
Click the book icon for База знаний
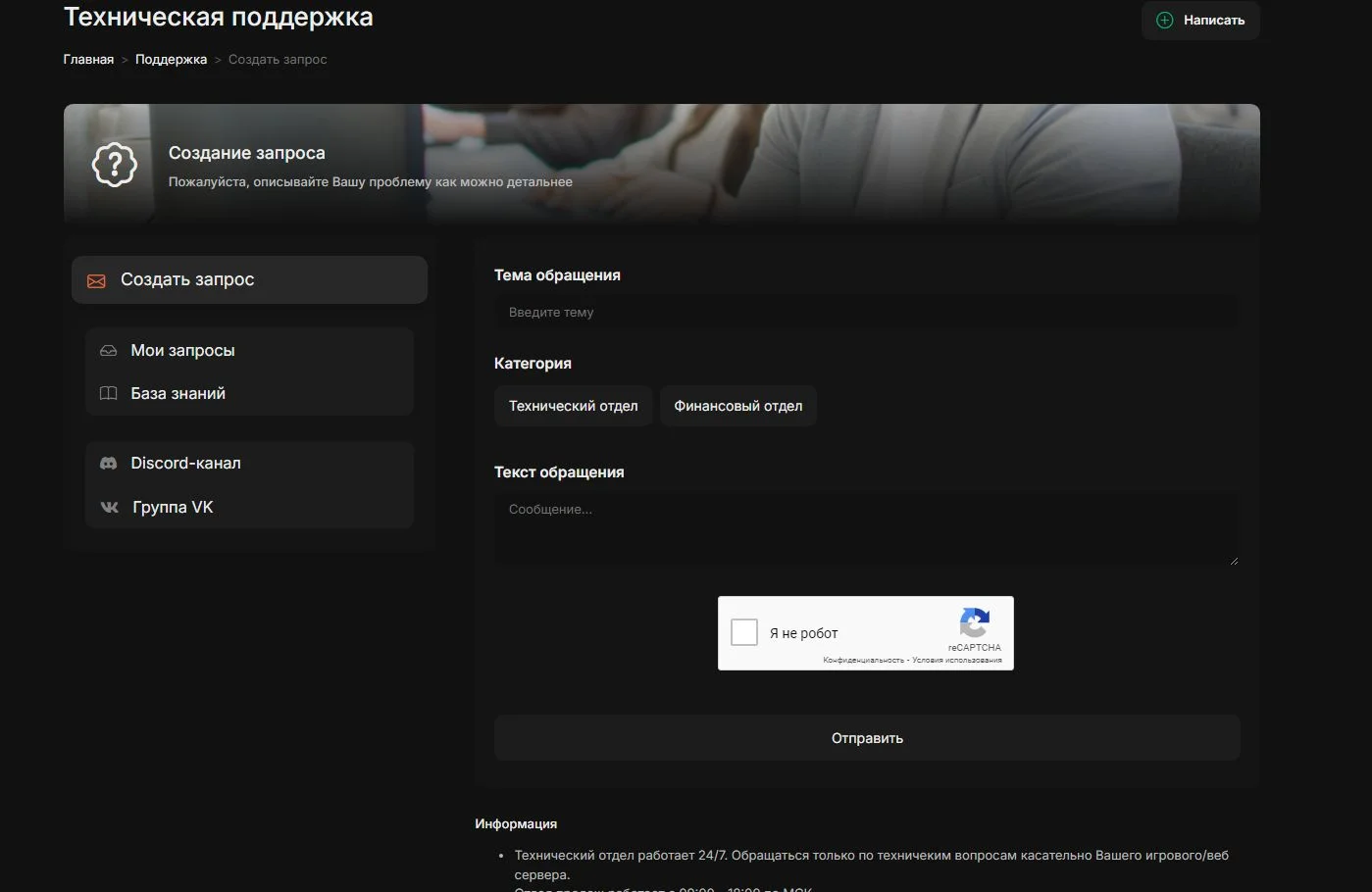coord(109,394)
